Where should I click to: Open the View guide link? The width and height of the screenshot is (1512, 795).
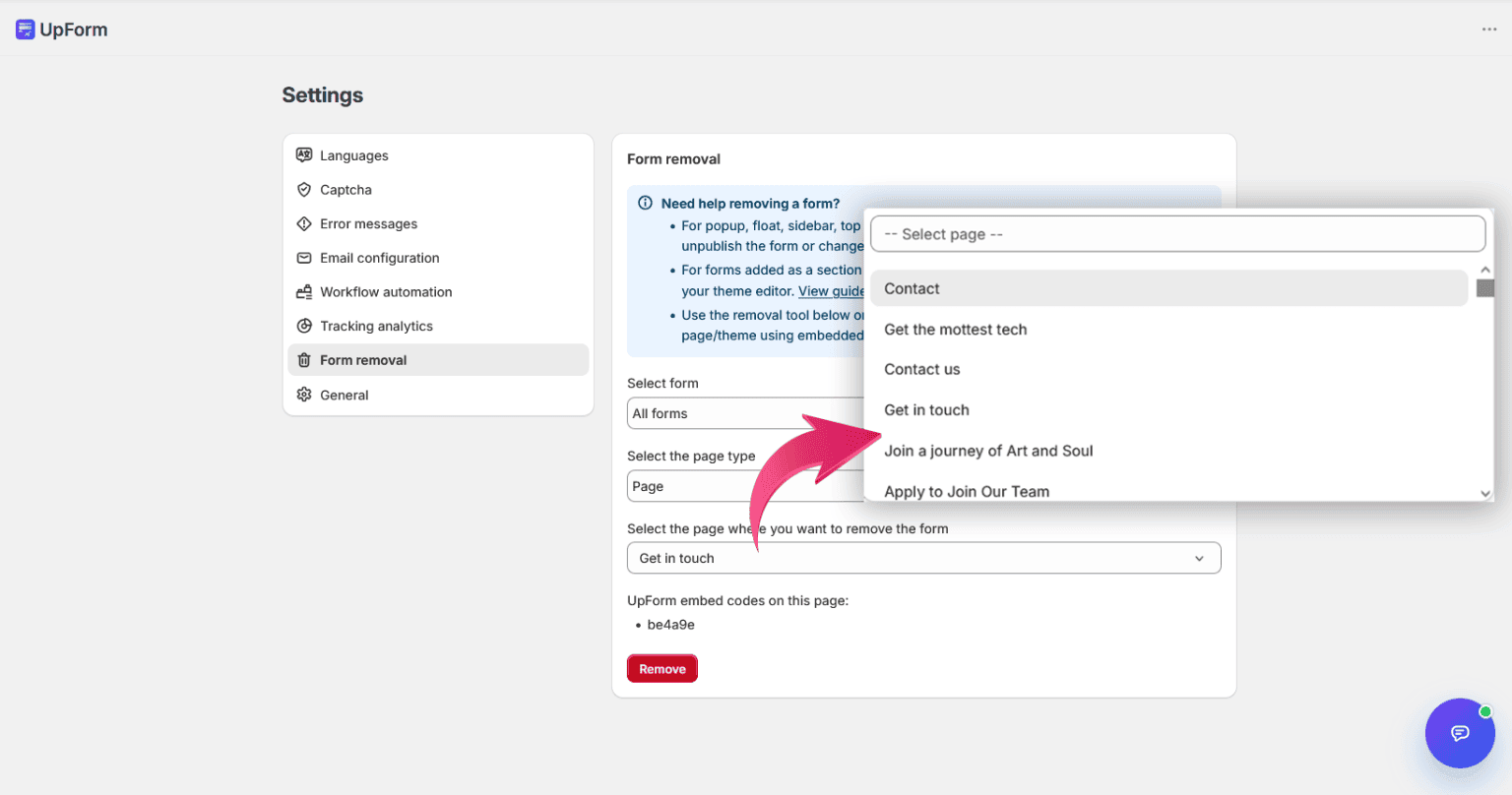(831, 291)
